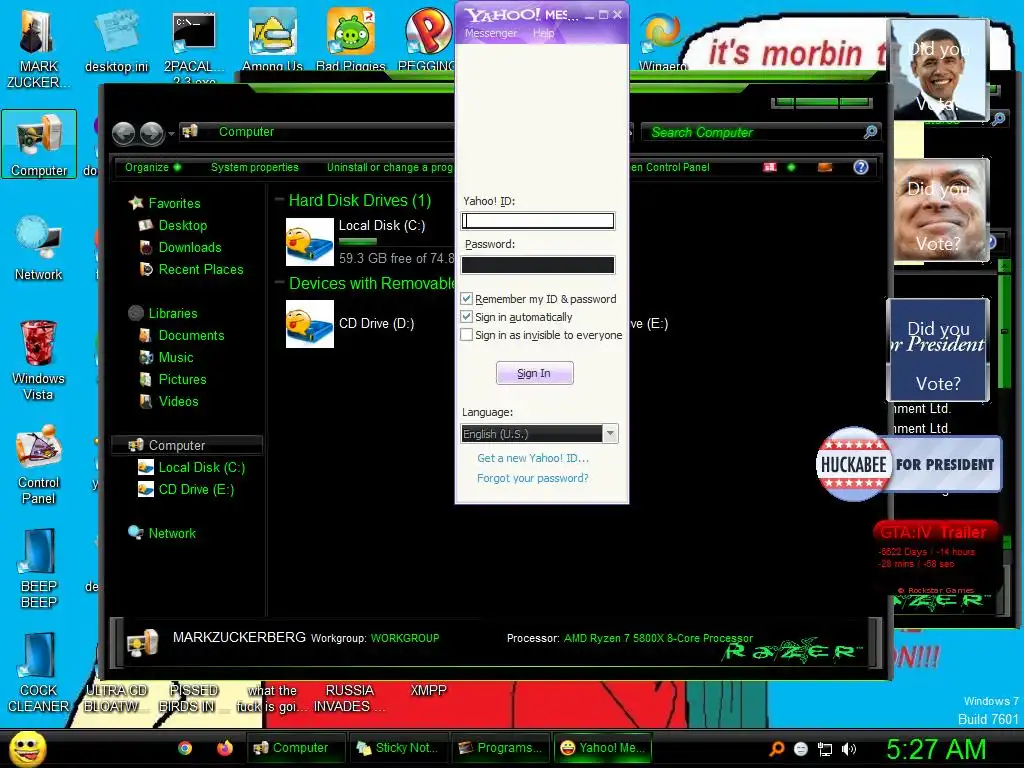Switch to Computer taskbar button
This screenshot has width=1024, height=768.
(x=296, y=748)
